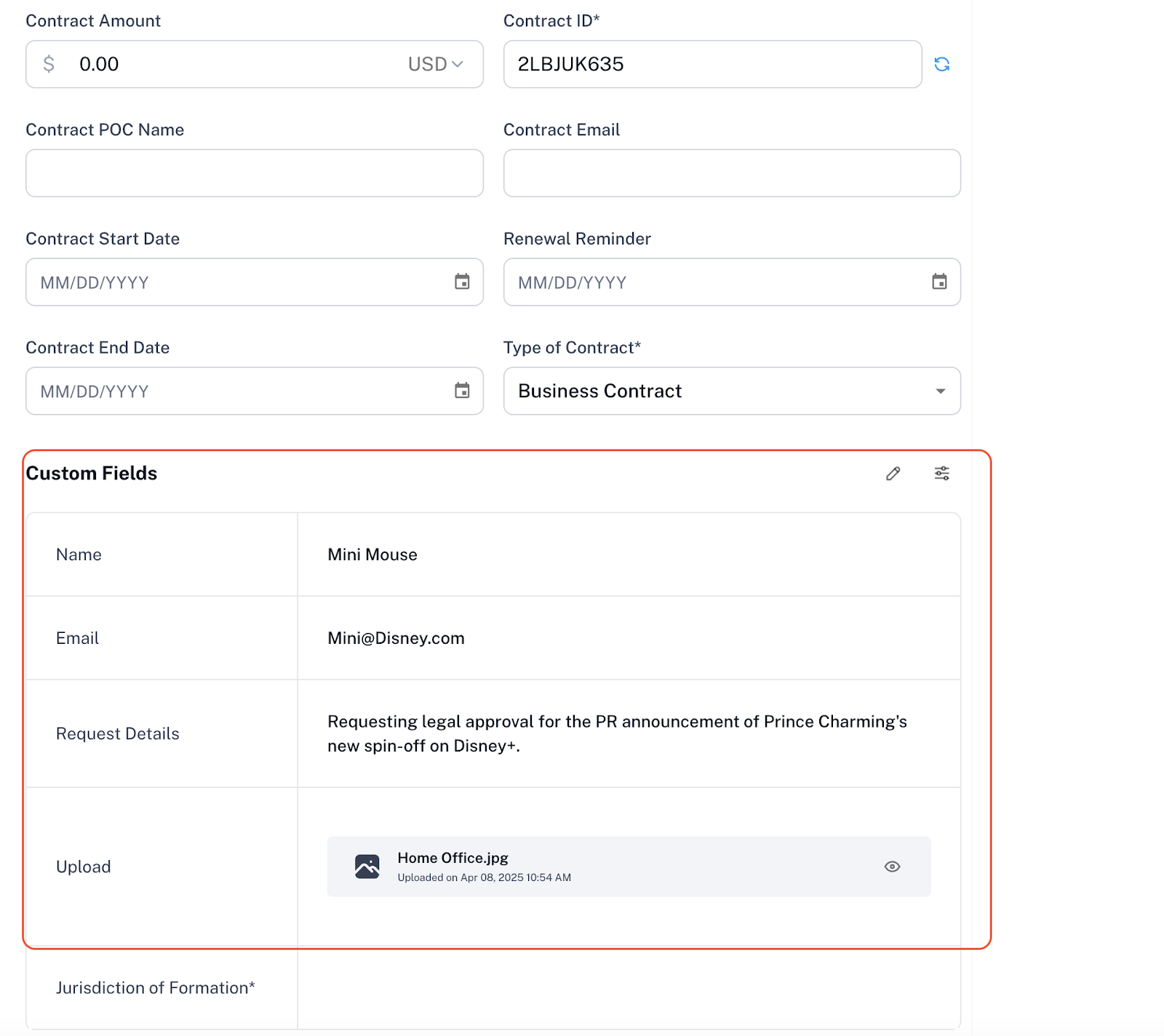Open Custom Fields settings sliders icon
The width and height of the screenshot is (1164, 1036).
coord(942,474)
